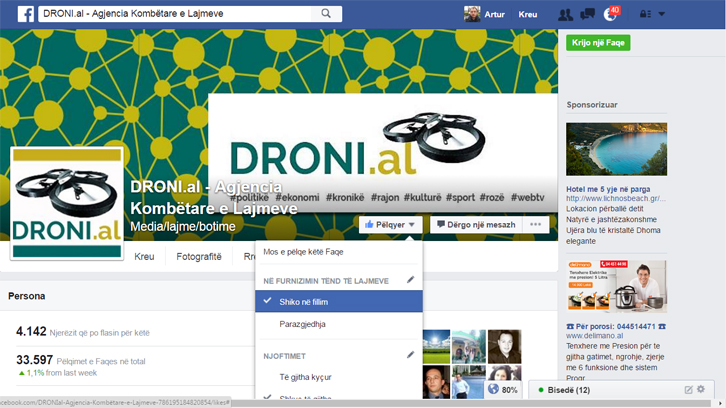
Task: Click the search magnifier icon
Action: tap(326, 14)
